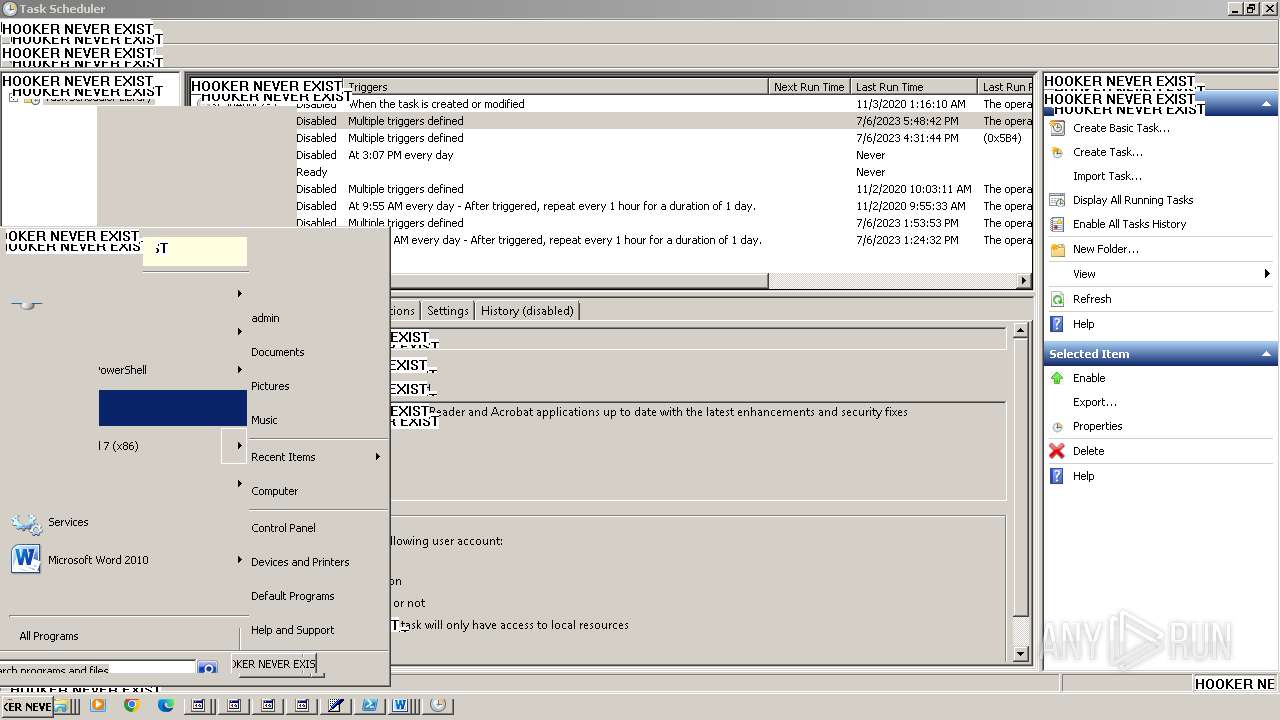Collapse the Selected Item section

pyautogui.click(x=1266, y=354)
